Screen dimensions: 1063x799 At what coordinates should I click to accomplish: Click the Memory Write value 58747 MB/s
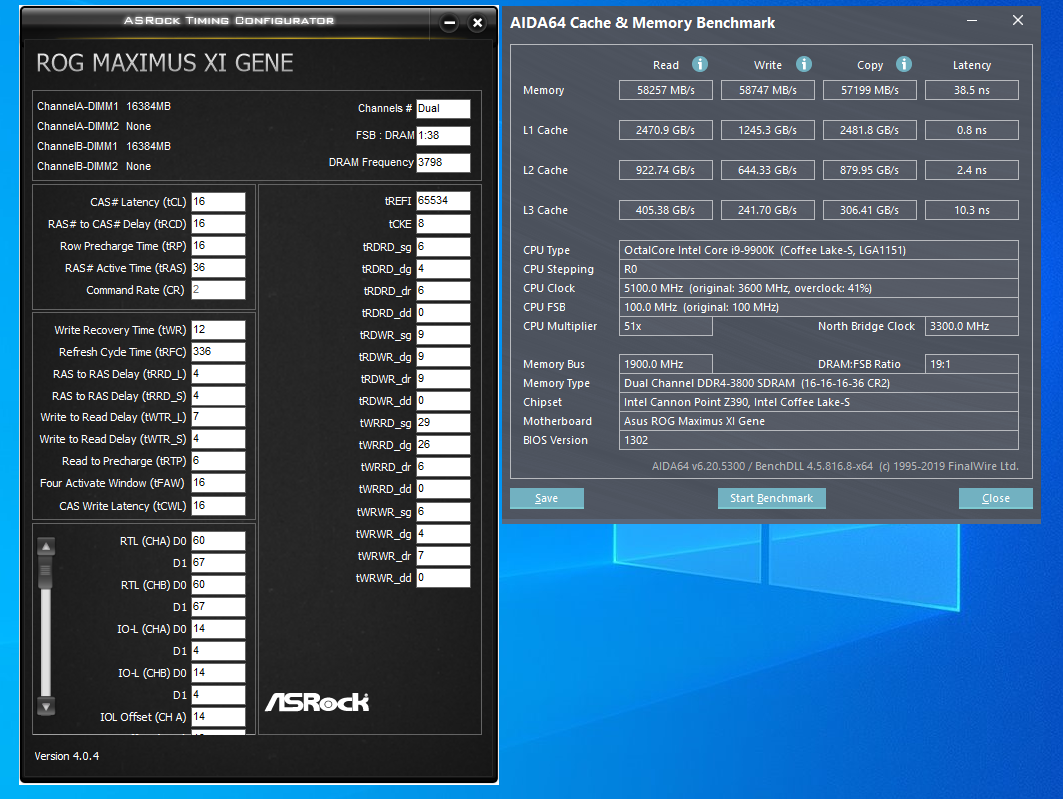tap(767, 90)
